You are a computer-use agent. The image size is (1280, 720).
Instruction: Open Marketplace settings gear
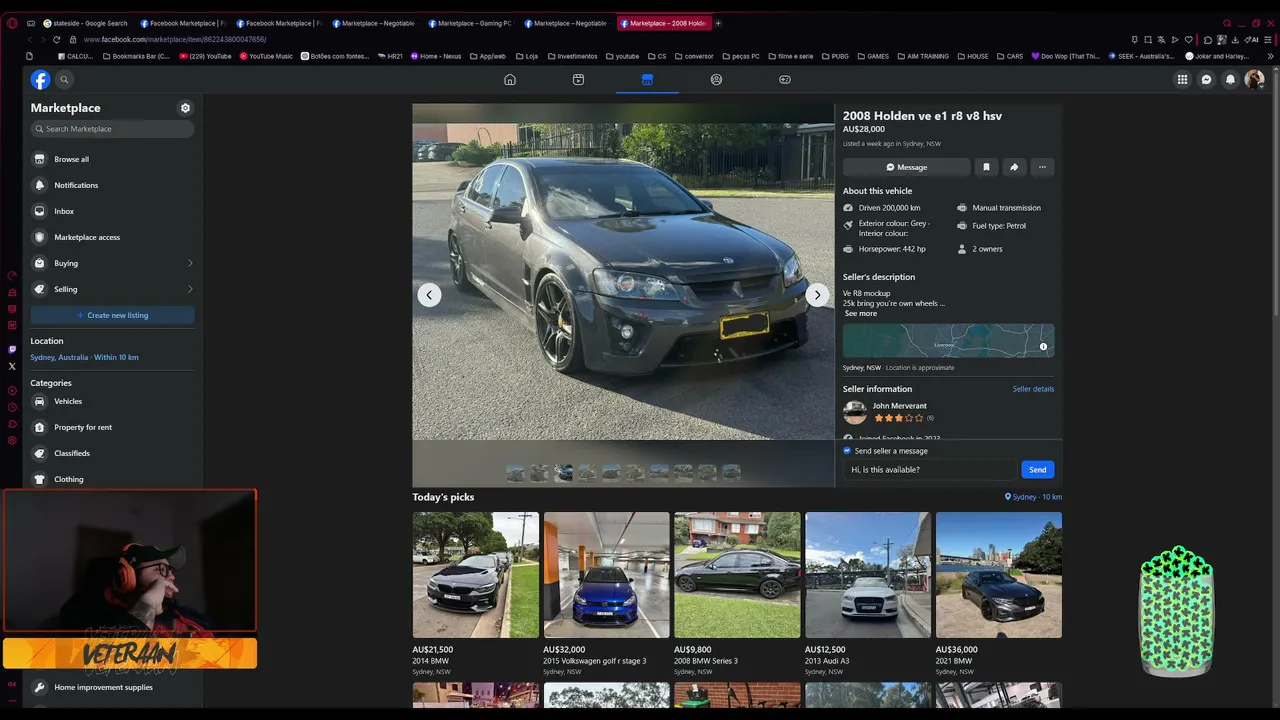[x=185, y=108]
